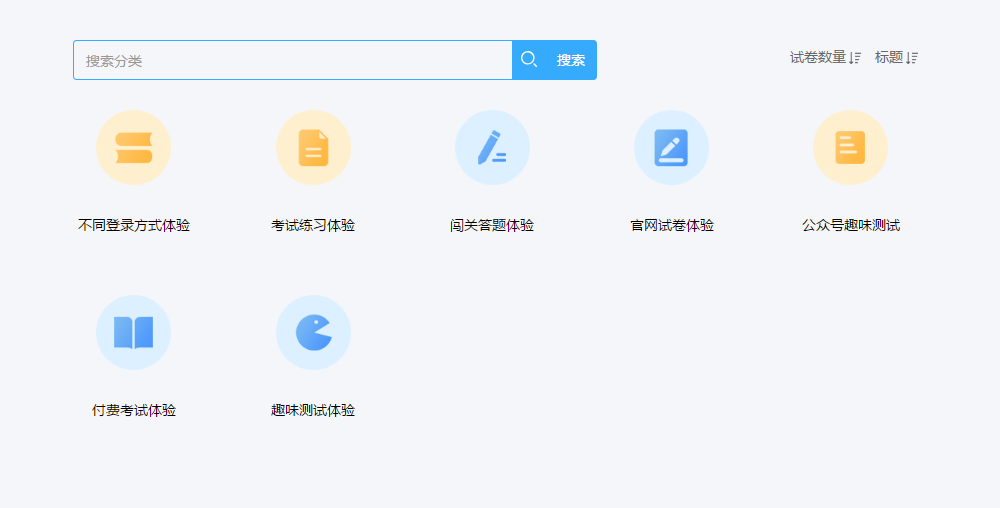Select the 不同登录方式体验 label
The image size is (1000, 508).
coord(134,226)
